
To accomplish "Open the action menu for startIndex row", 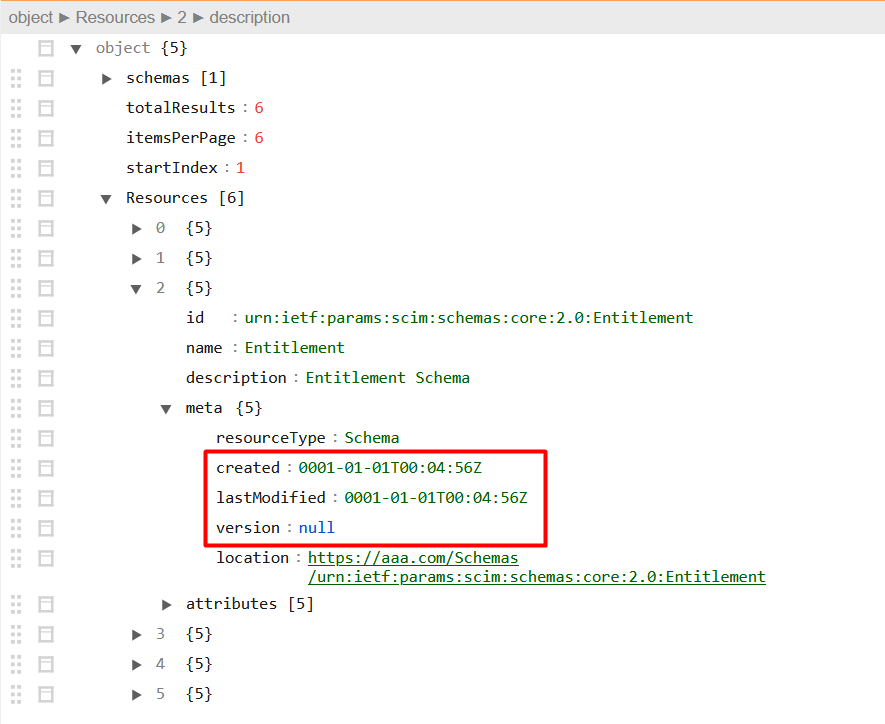I will (x=46, y=168).
